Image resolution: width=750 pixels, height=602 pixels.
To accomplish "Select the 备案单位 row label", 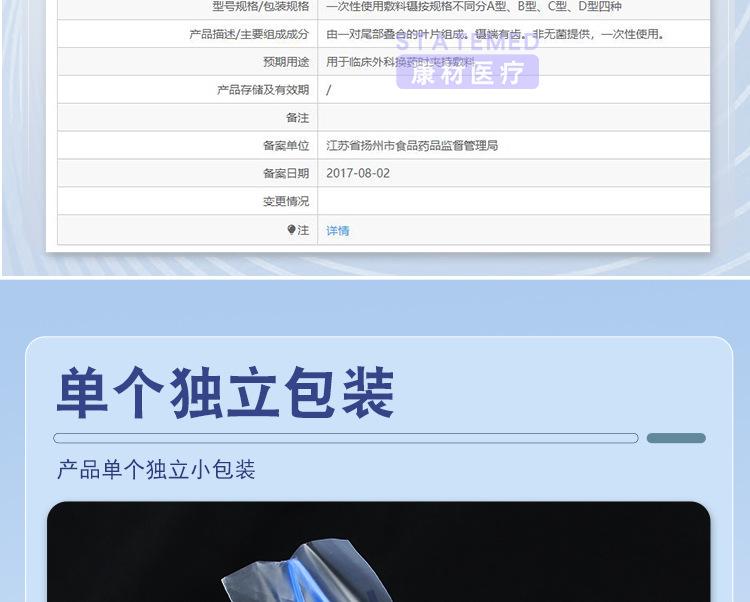I will coord(286,146).
